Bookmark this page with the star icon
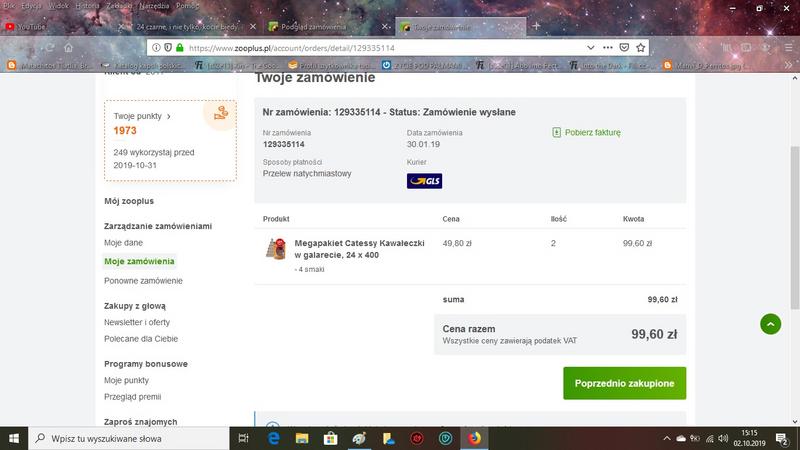This screenshot has width=800, height=450. pos(641,47)
